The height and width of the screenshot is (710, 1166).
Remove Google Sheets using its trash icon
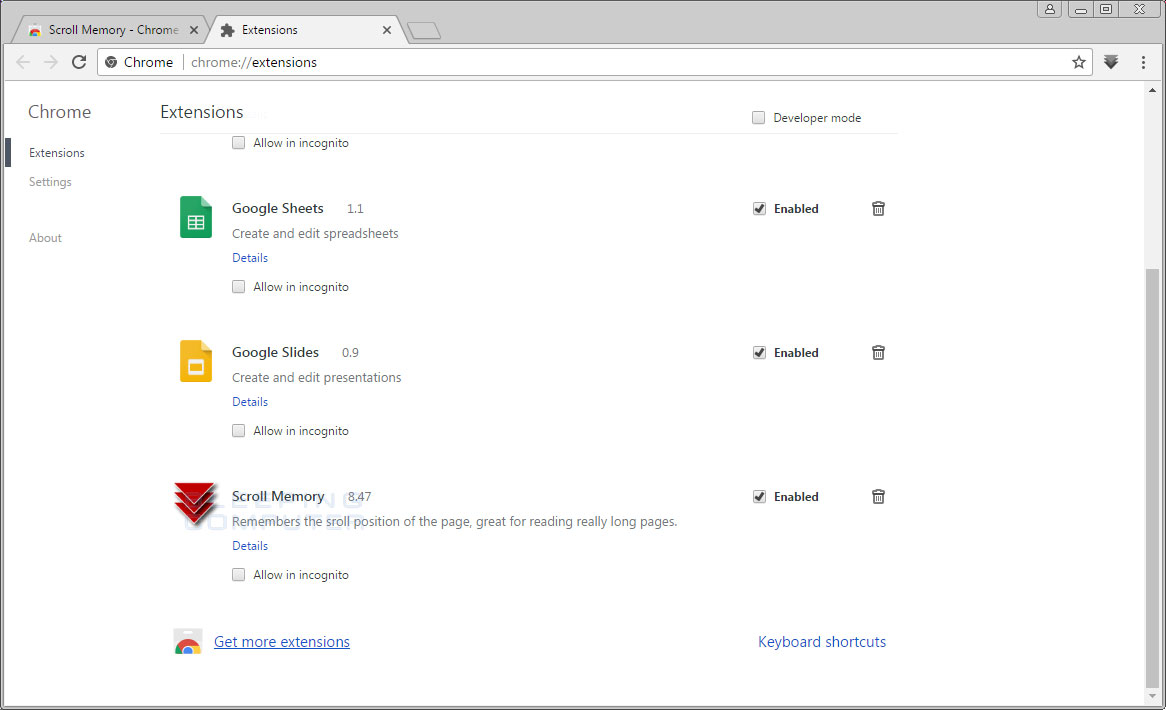878,208
